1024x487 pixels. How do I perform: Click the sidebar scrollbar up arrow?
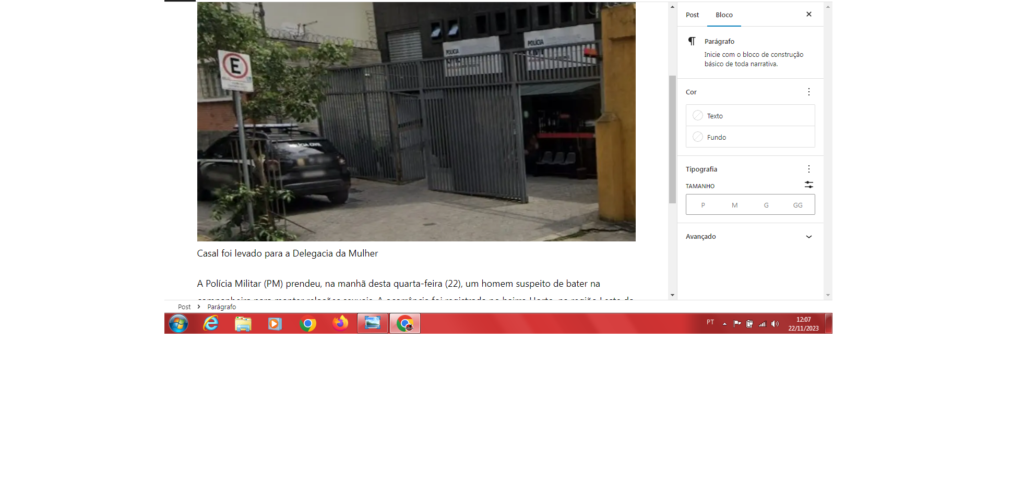tap(828, 7)
